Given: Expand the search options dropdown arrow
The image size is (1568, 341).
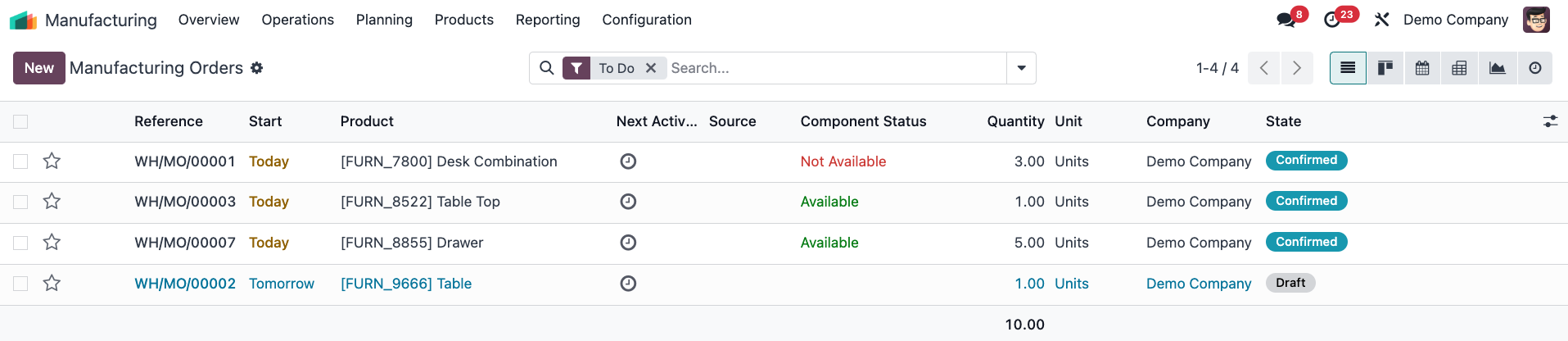Looking at the screenshot, I should tap(1021, 68).
